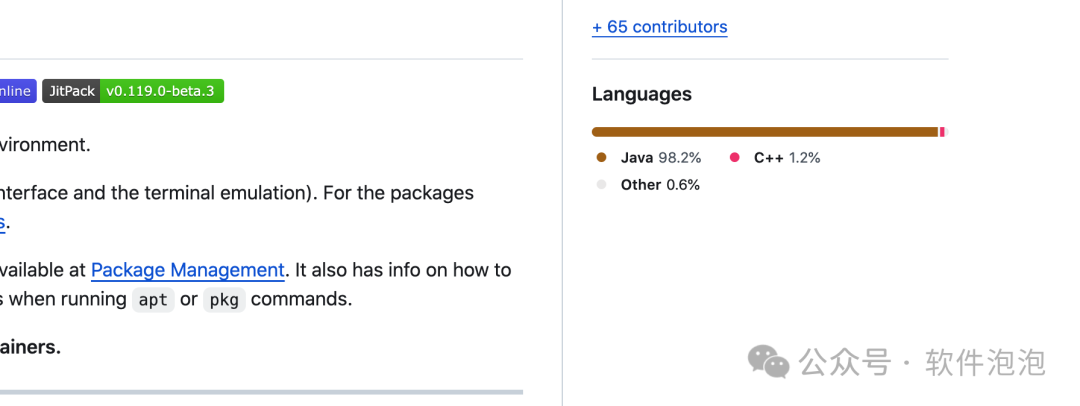Click the partially visible link ending in s
The height and width of the screenshot is (406, 1080).
point(3,223)
